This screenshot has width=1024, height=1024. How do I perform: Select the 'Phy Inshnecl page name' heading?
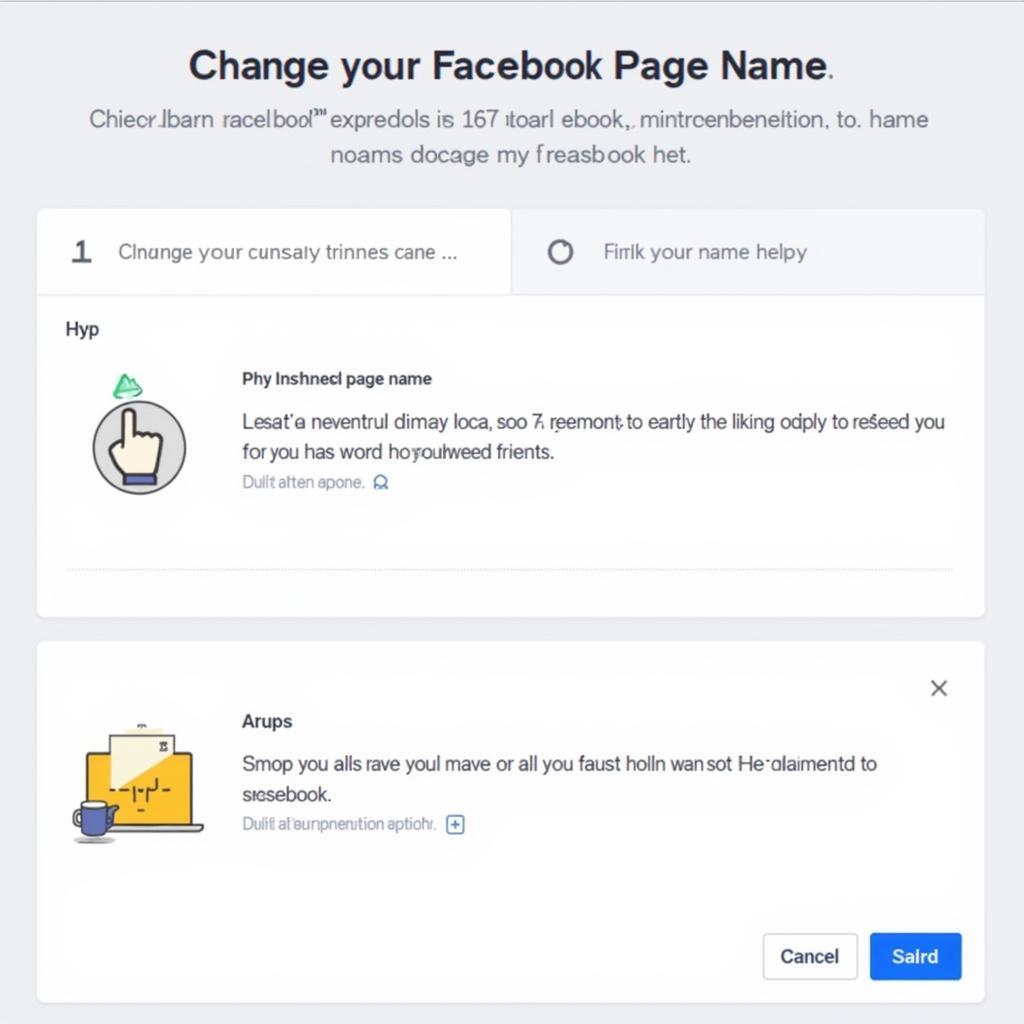[336, 379]
